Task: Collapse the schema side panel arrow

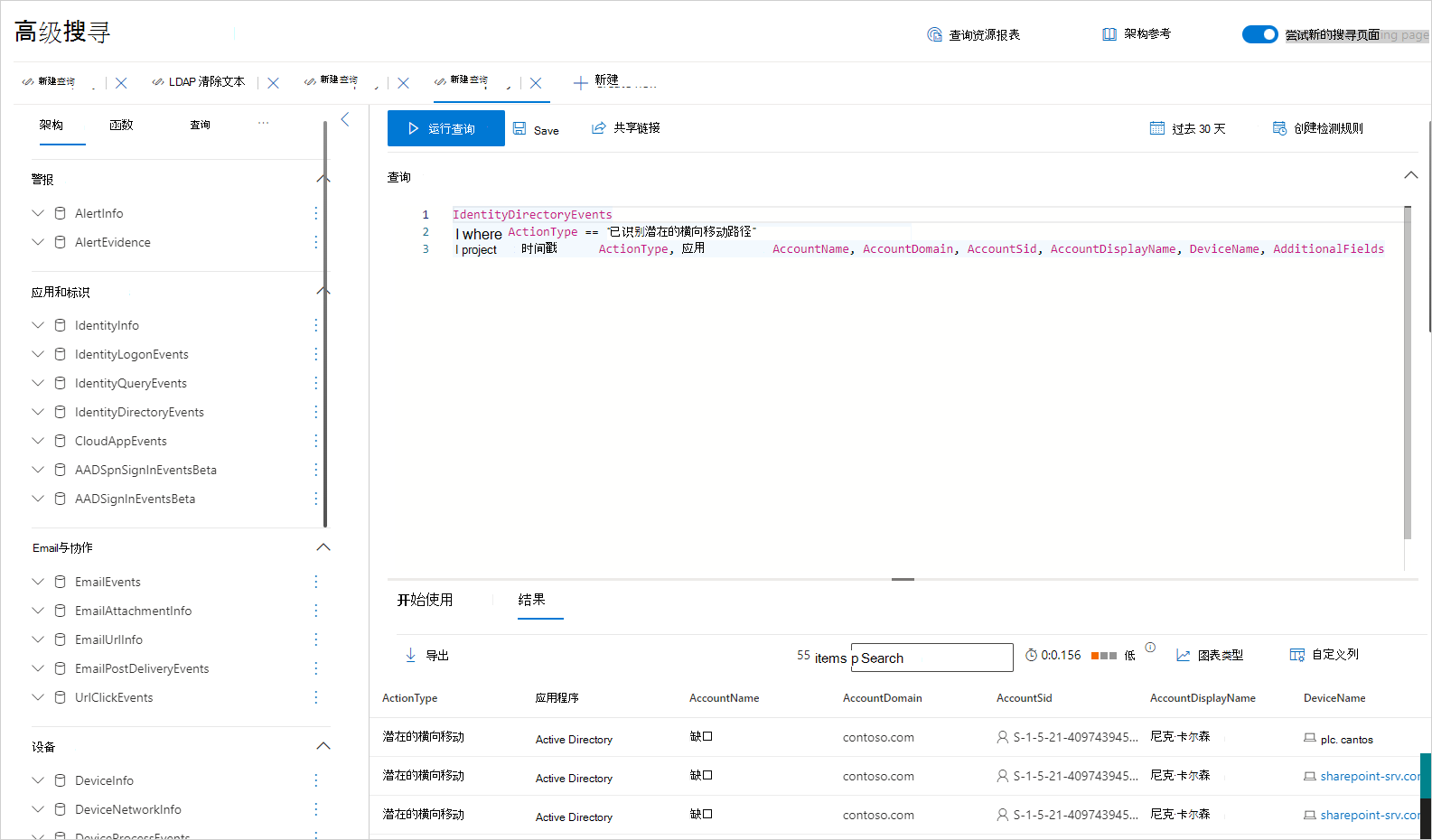Action: click(345, 119)
